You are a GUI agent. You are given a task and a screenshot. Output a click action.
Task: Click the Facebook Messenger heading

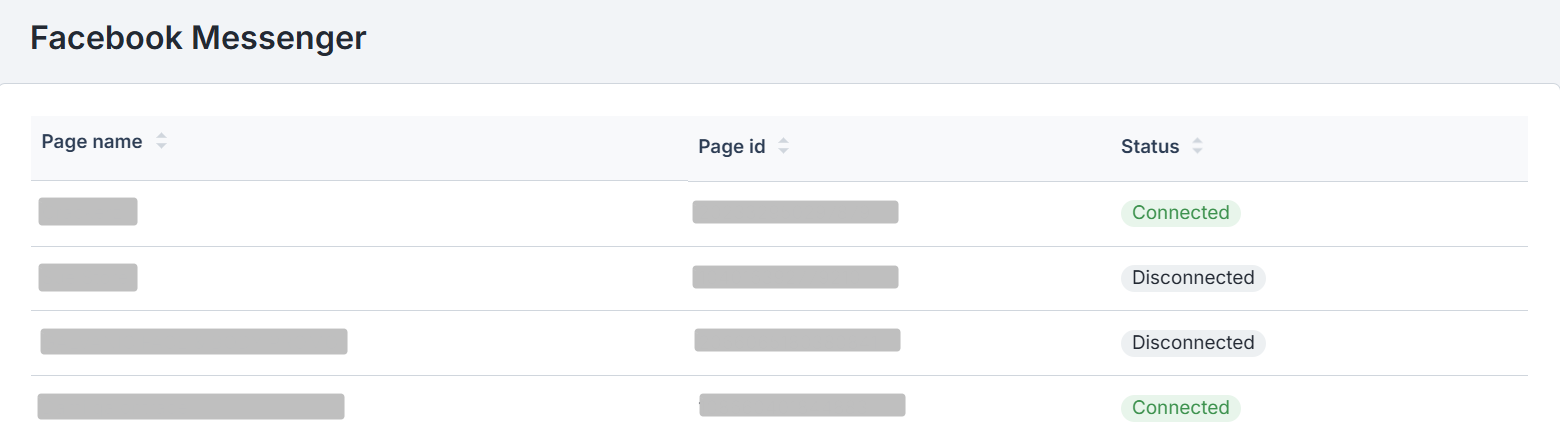[x=198, y=38]
